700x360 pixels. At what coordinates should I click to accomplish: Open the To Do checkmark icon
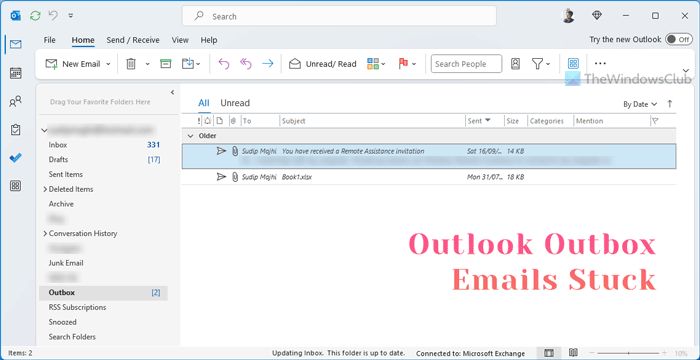[16, 158]
